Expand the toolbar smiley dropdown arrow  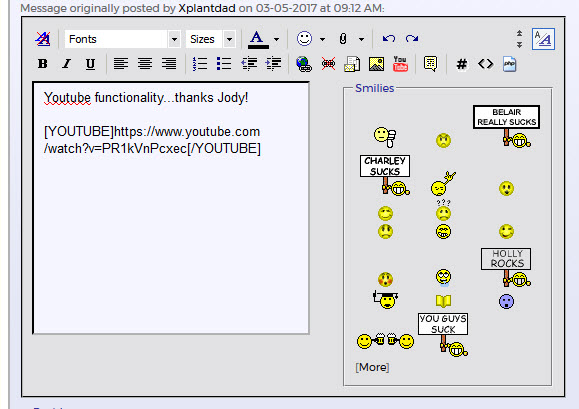[x=322, y=39]
